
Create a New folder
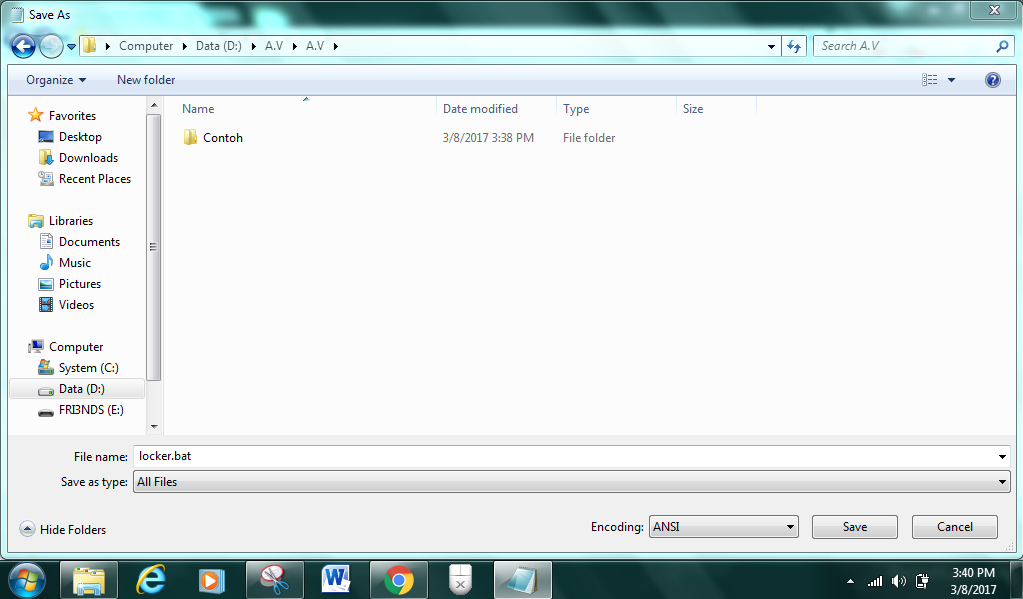coord(146,80)
